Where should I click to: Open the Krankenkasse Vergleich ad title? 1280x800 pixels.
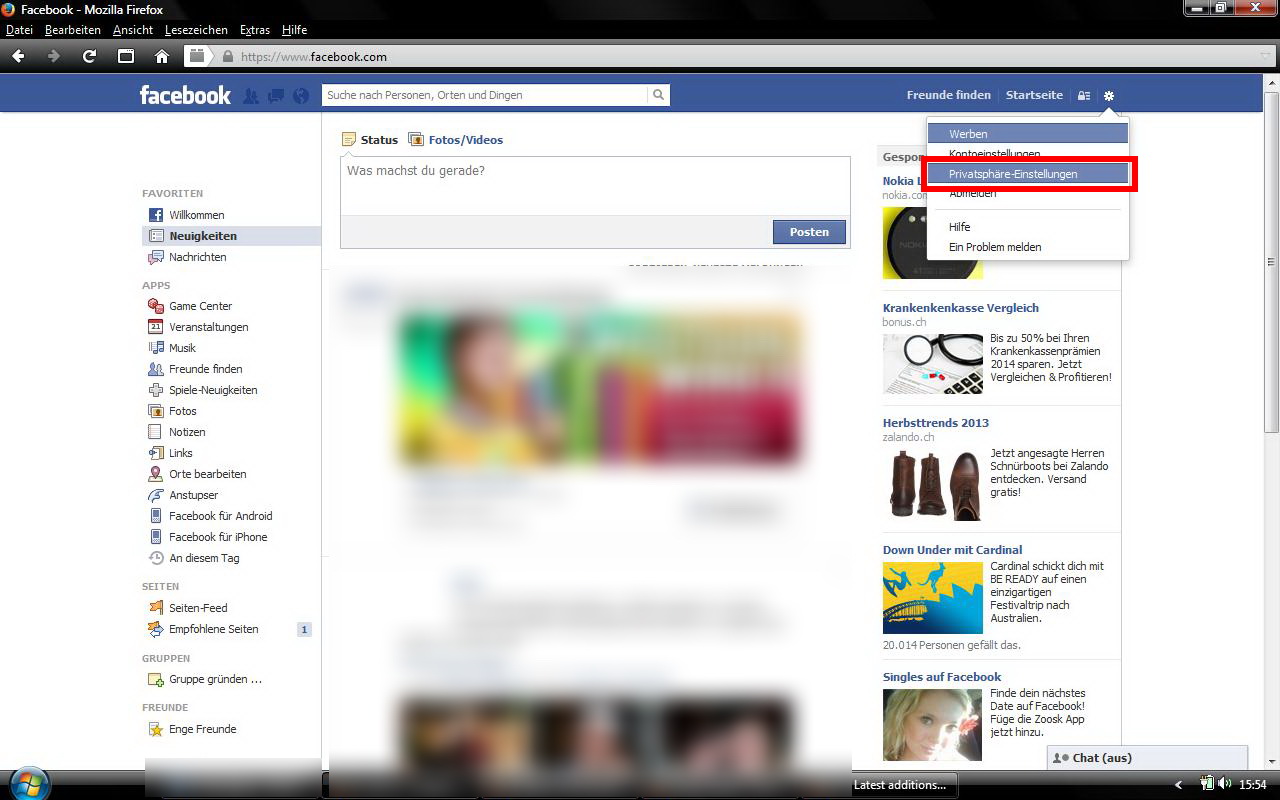[x=961, y=308]
